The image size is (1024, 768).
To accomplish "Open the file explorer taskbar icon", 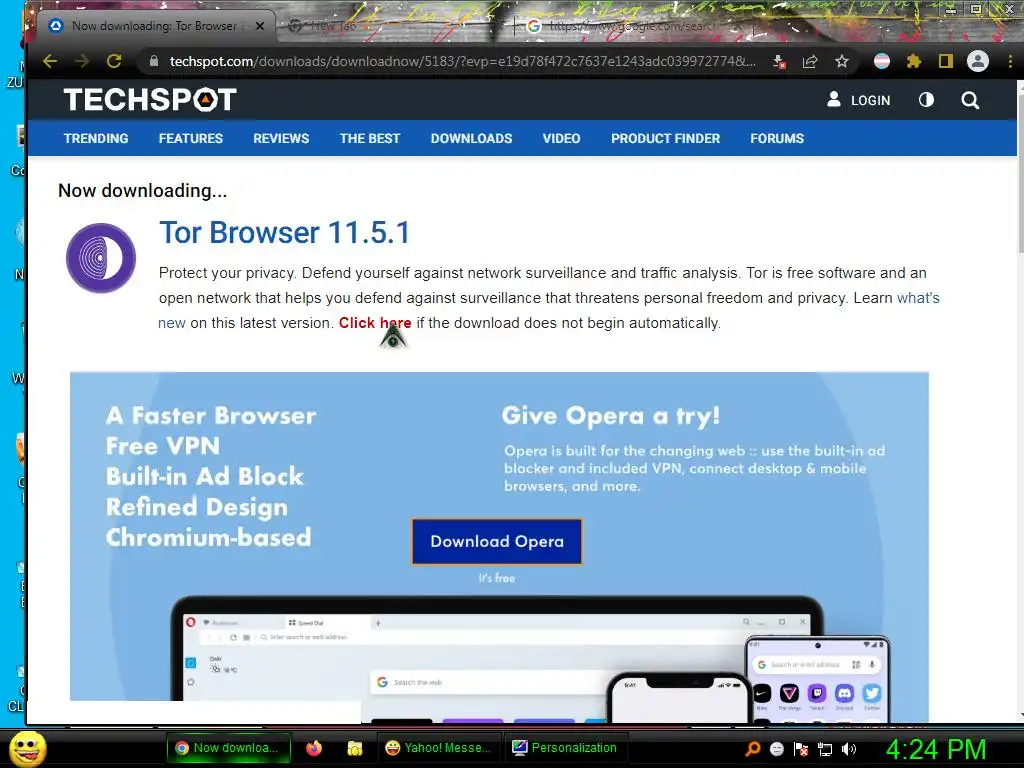I will pyautogui.click(x=355, y=748).
